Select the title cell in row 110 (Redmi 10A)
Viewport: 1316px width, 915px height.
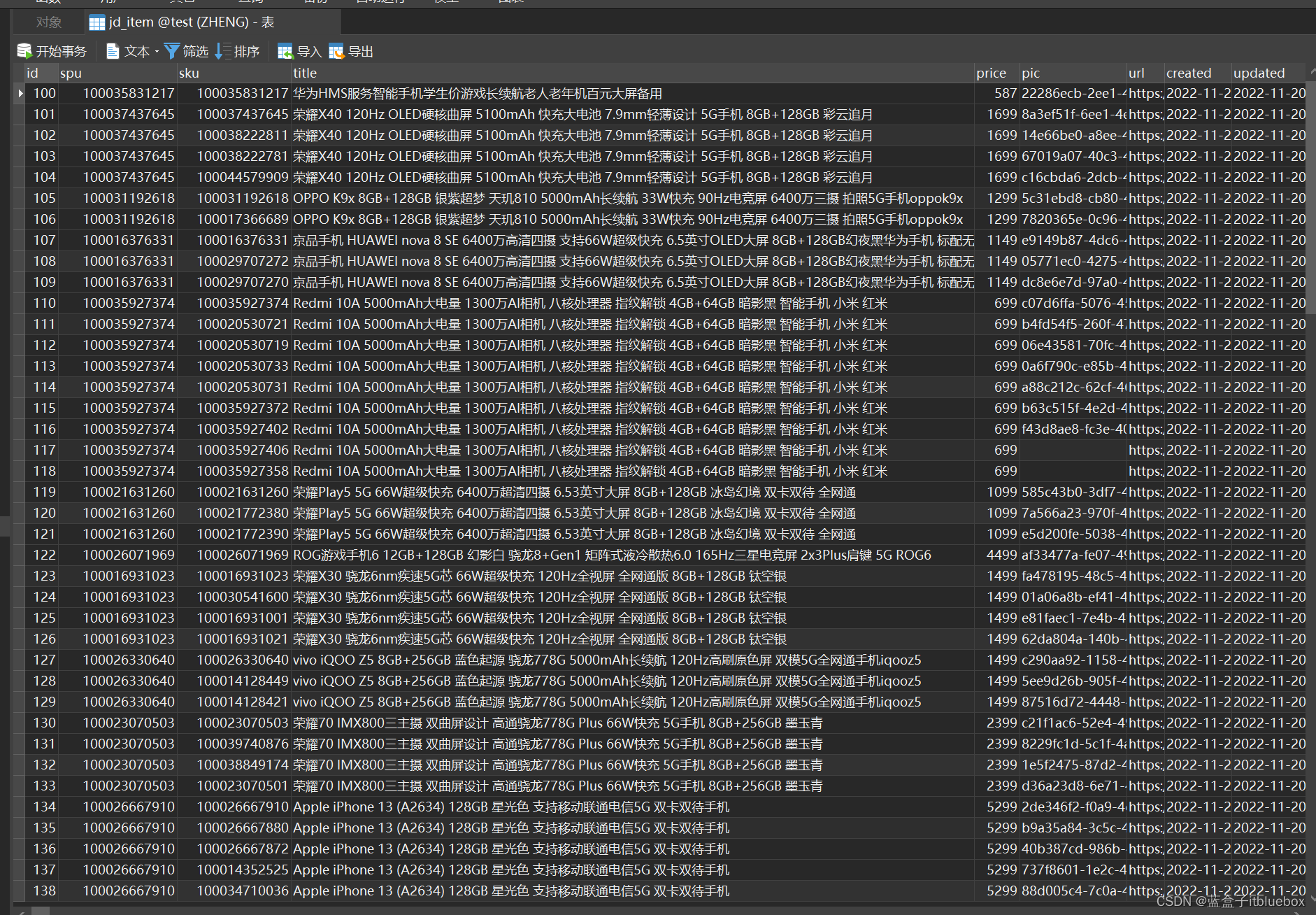tap(633, 303)
